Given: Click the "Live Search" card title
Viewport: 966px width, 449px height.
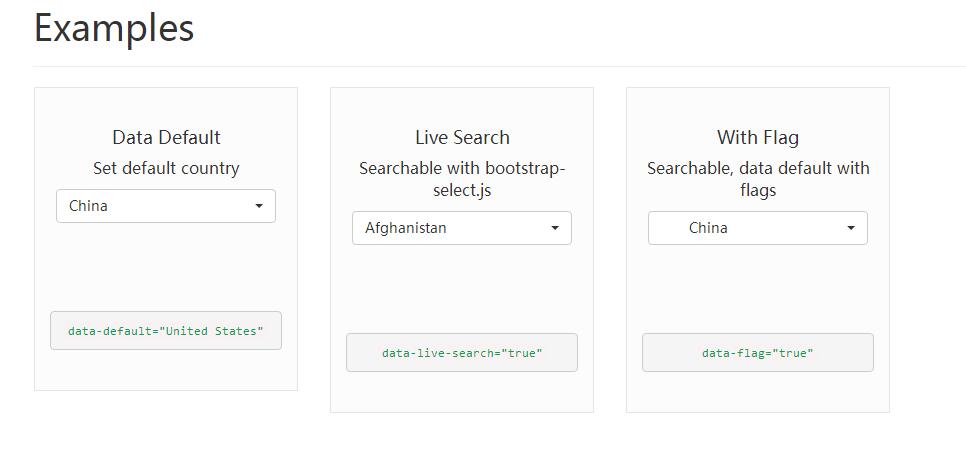Looking at the screenshot, I should [x=462, y=137].
